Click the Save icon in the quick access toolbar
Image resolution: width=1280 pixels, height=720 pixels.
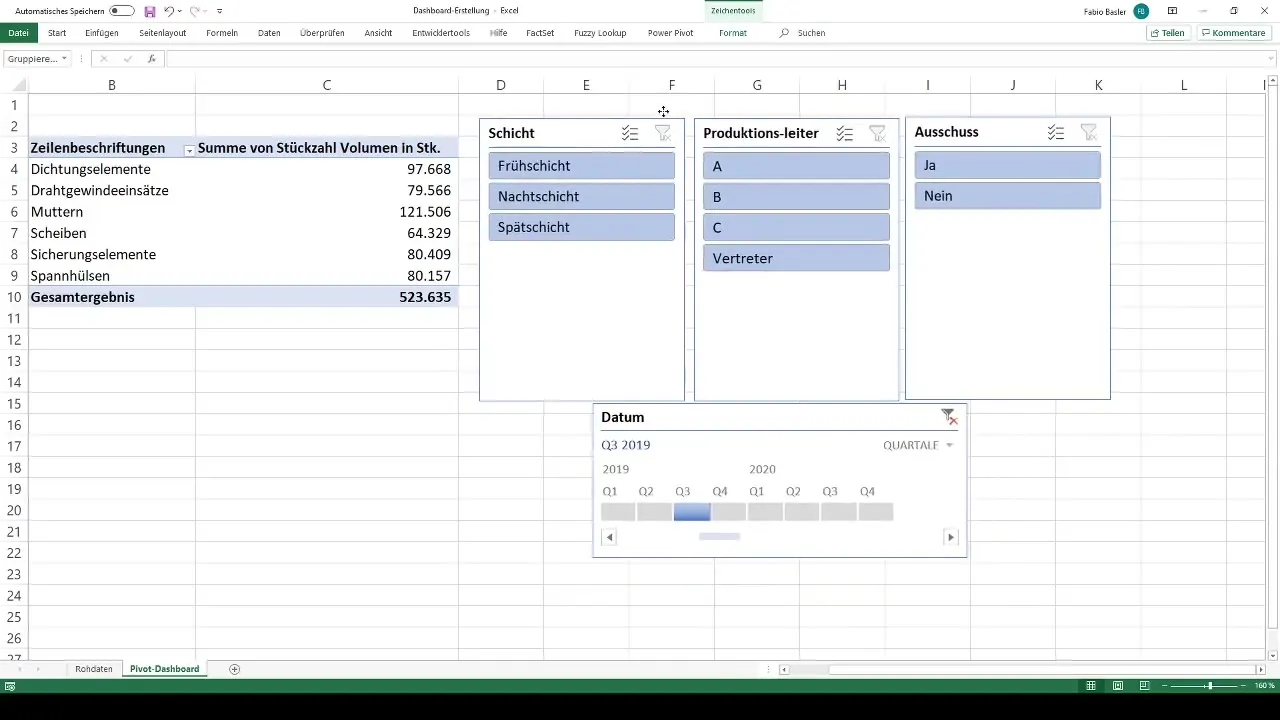point(149,11)
